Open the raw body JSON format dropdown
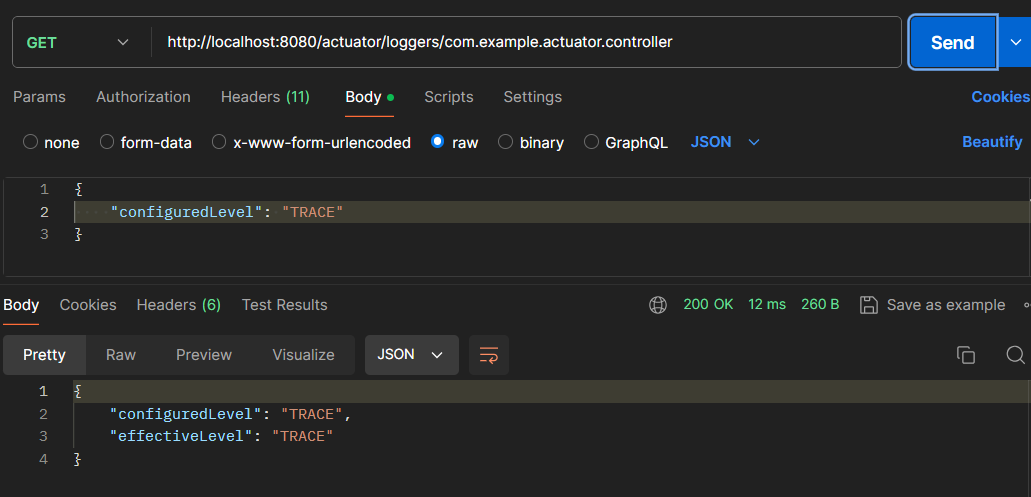Image resolution: width=1031 pixels, height=497 pixels. (x=725, y=142)
